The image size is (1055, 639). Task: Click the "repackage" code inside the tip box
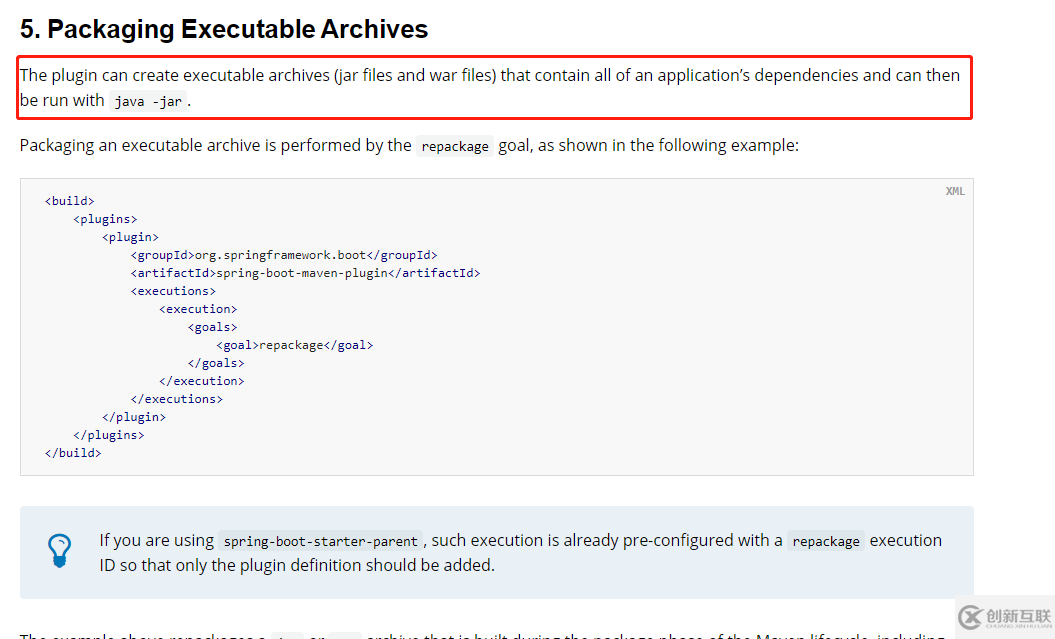pos(825,541)
